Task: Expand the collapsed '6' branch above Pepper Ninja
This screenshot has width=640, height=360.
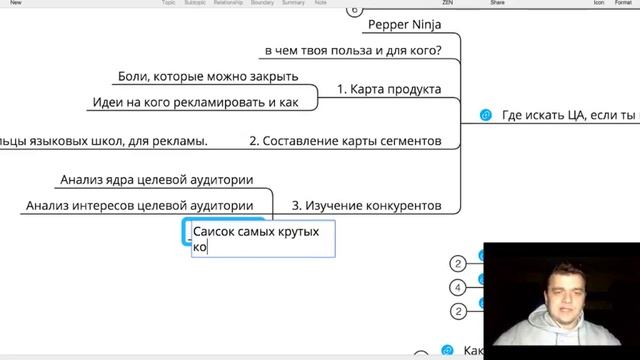Action: [x=354, y=10]
